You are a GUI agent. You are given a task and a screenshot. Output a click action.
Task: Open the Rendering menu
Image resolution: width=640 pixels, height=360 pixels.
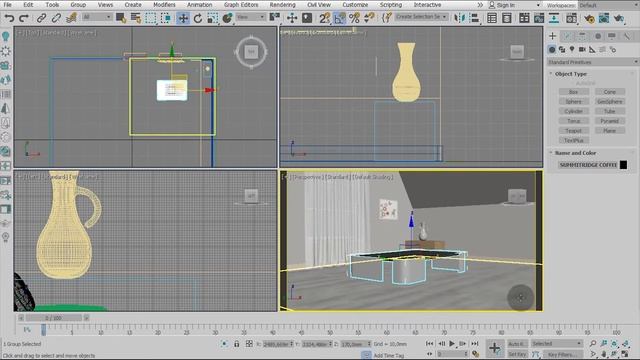[x=282, y=5]
